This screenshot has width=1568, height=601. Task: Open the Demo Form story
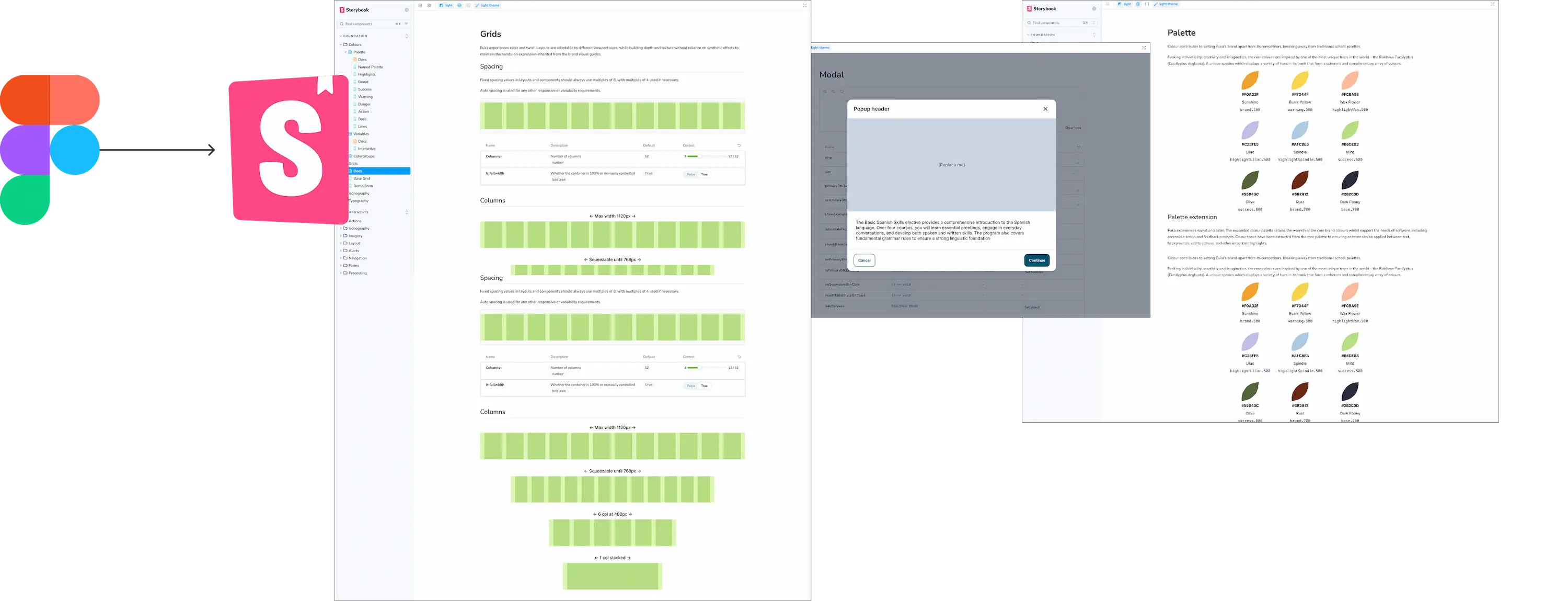(363, 186)
